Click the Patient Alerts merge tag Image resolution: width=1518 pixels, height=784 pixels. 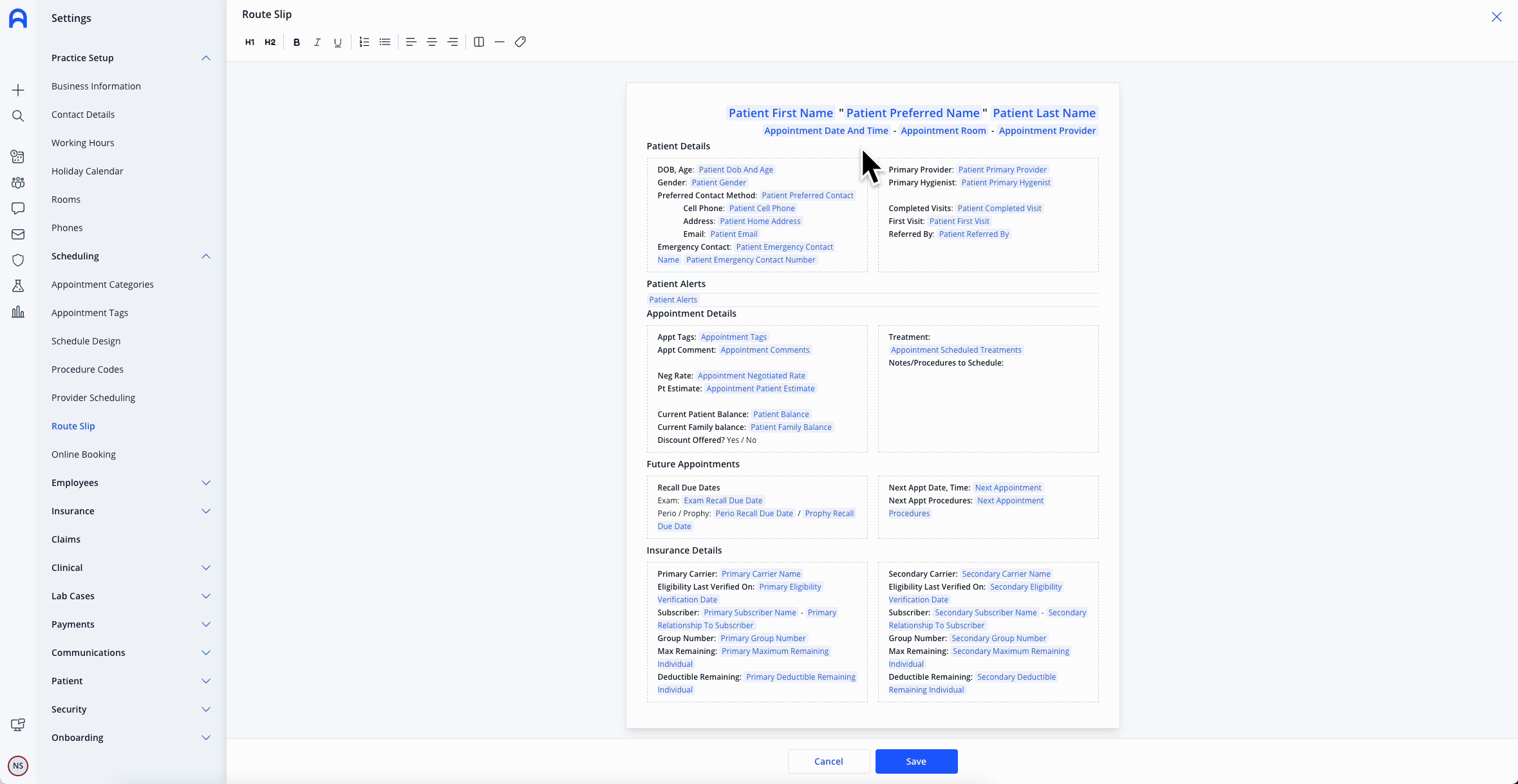point(673,300)
